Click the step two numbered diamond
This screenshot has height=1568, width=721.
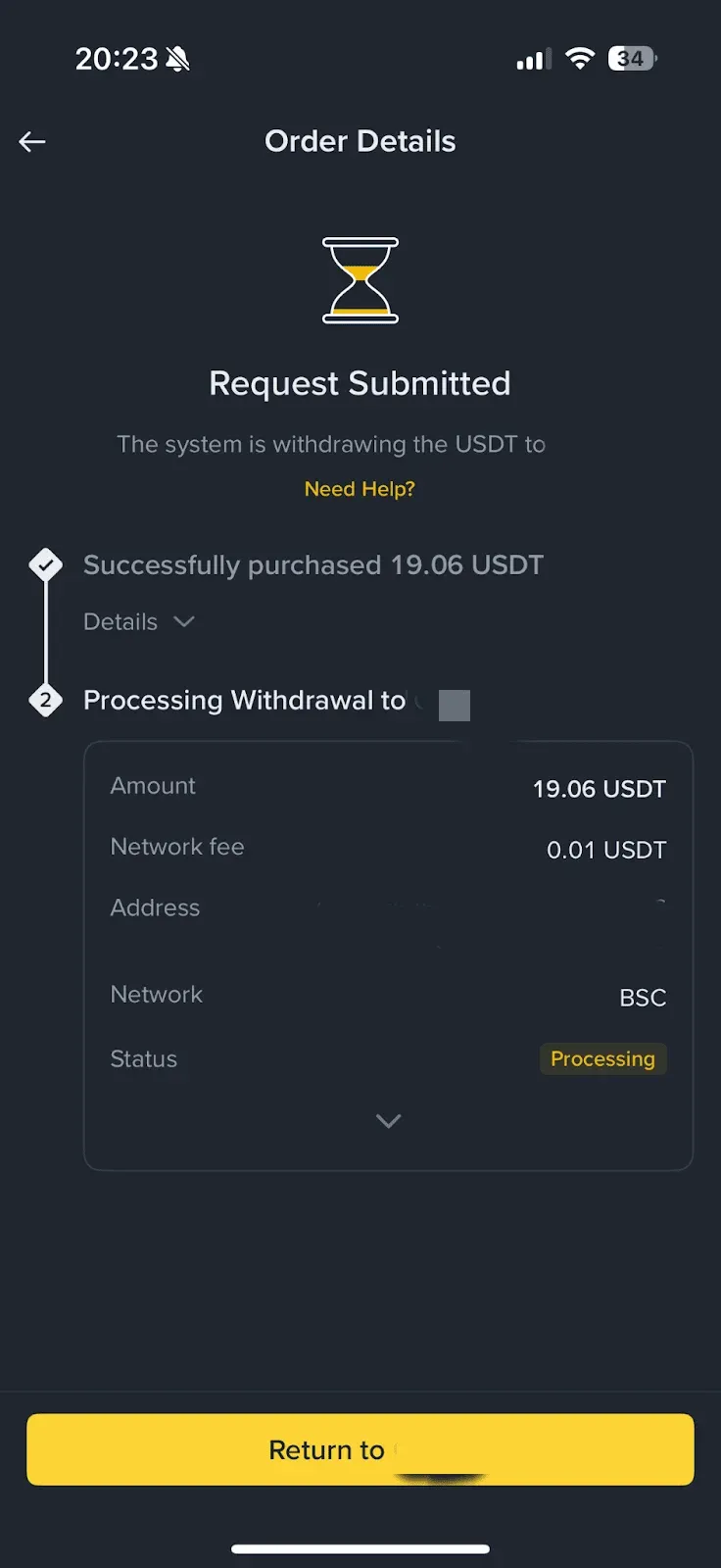(46, 701)
